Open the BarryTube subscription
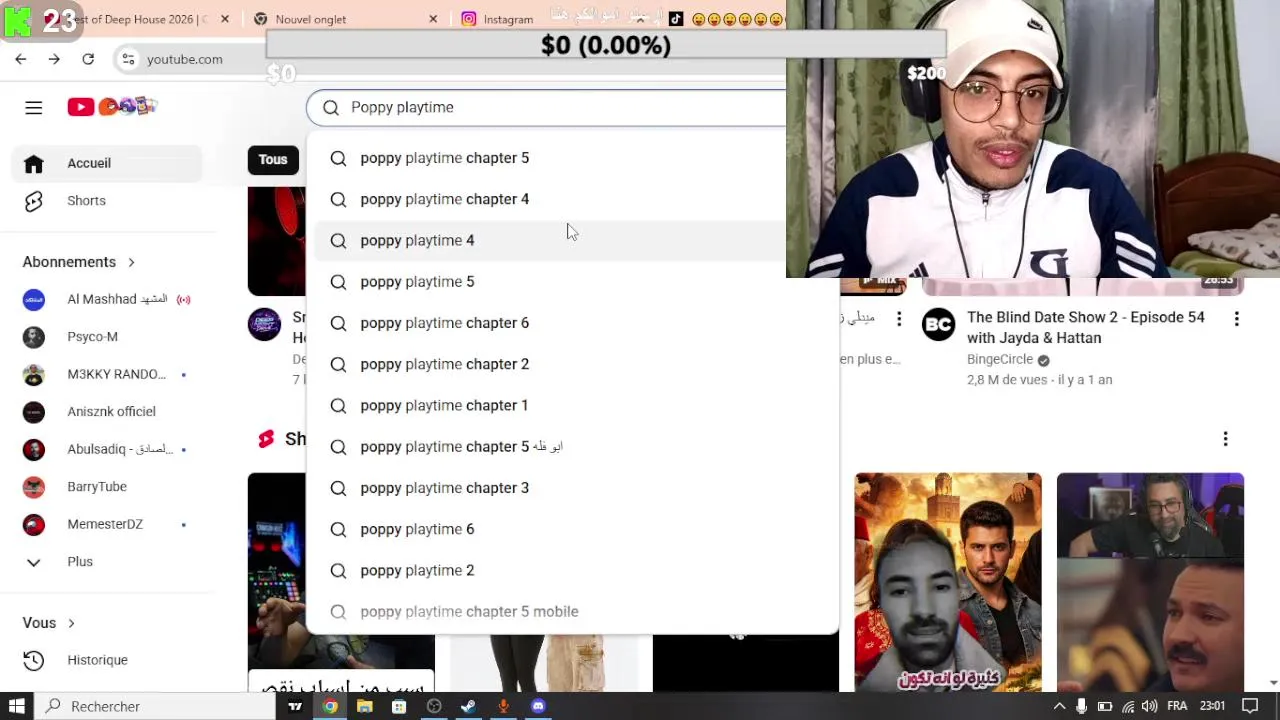Viewport: 1280px width, 720px height. (x=107, y=487)
